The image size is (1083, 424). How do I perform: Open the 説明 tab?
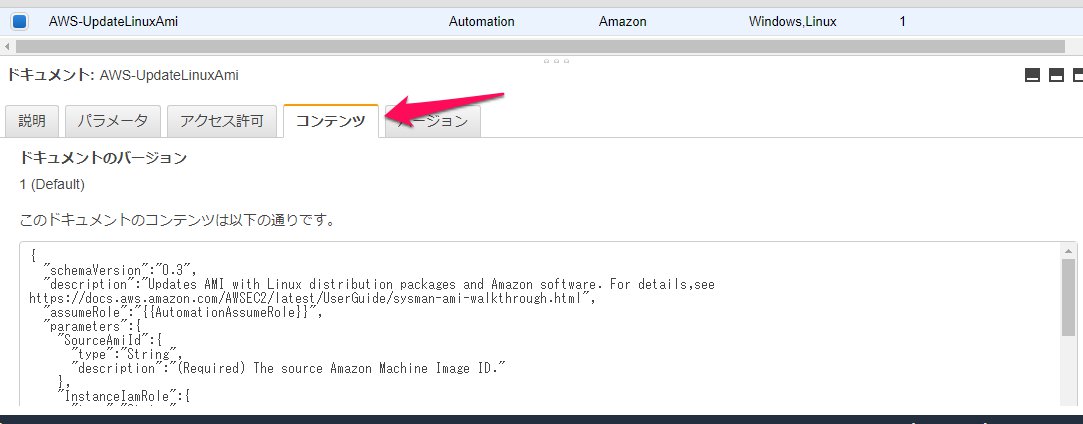[32, 121]
